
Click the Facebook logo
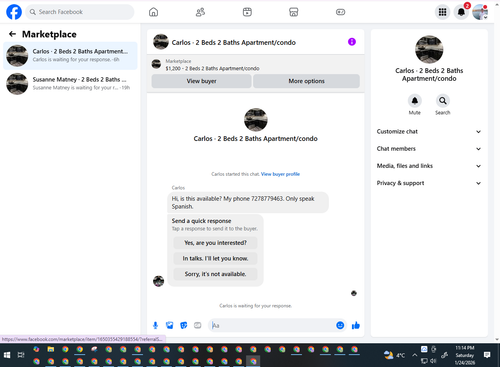pyautogui.click(x=14, y=12)
